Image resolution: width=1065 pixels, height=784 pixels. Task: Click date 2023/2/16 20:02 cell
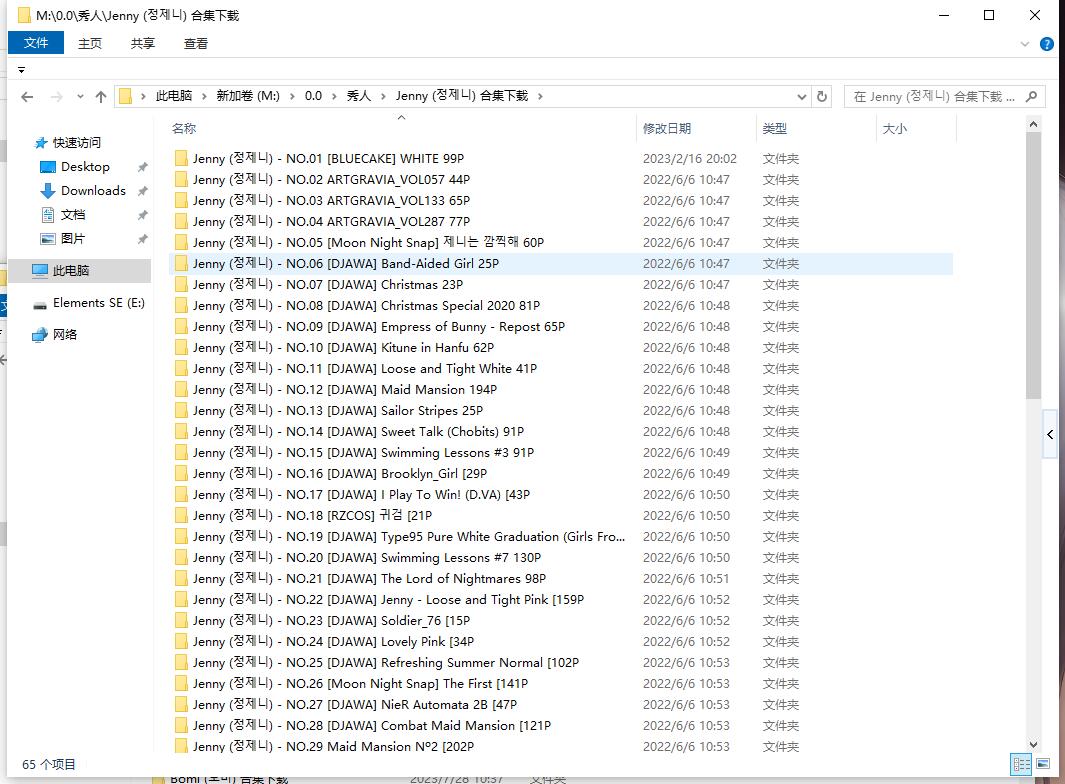689,158
